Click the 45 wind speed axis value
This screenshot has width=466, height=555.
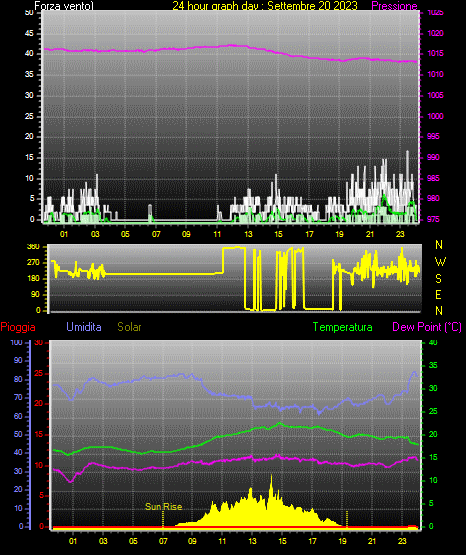click(29, 33)
